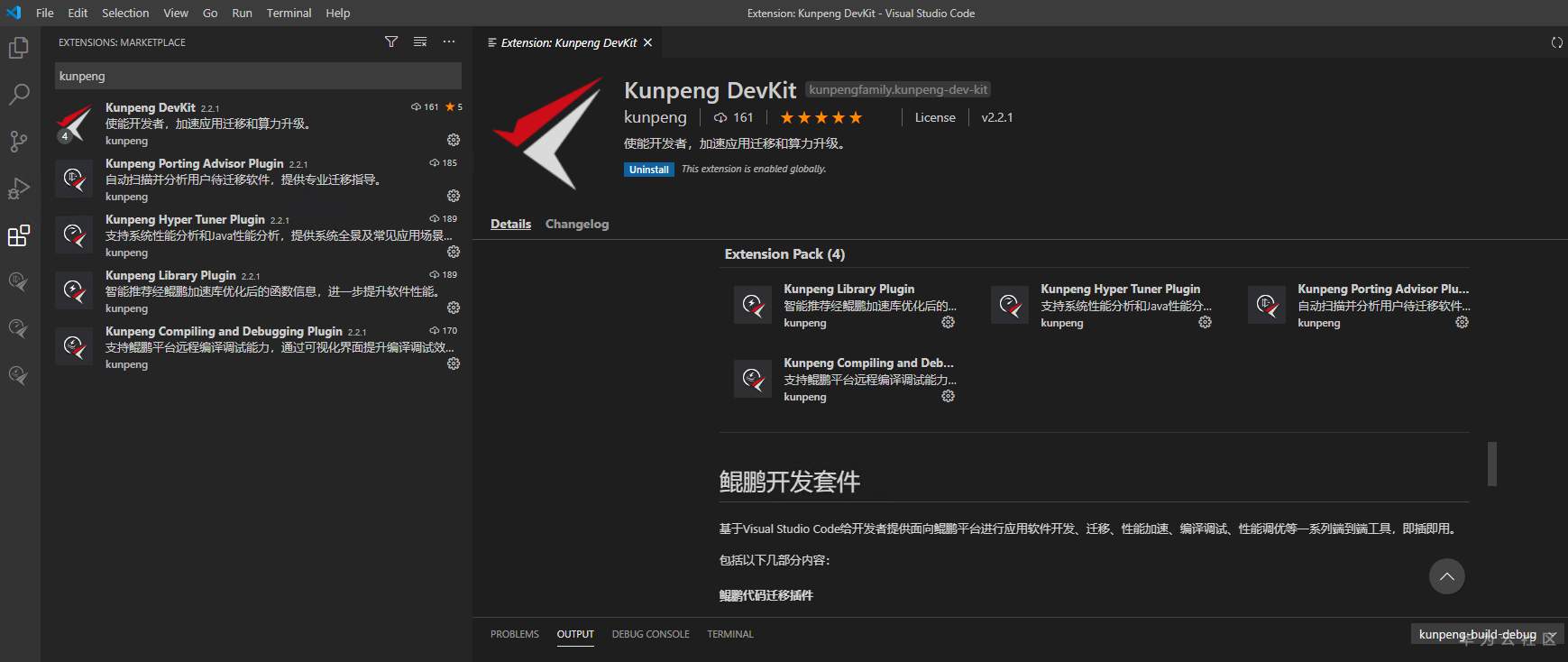Open the License link
This screenshot has height=662, width=1568.
[935, 117]
